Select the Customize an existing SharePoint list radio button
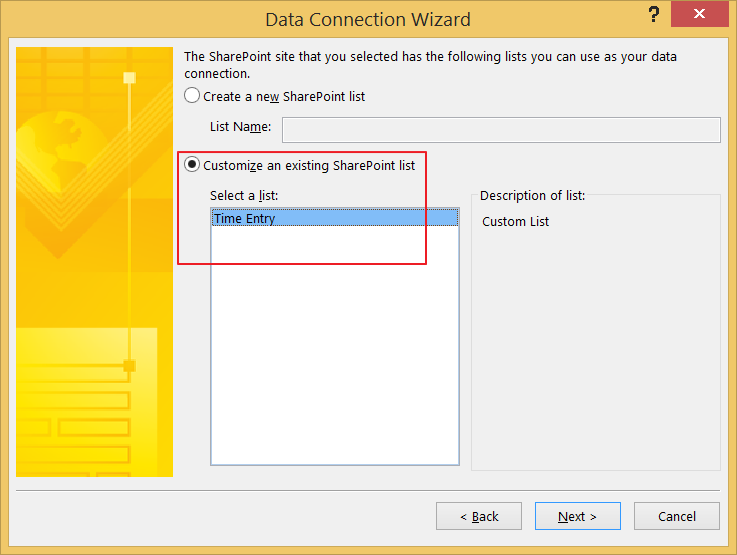The width and height of the screenshot is (737, 555). pos(192,164)
